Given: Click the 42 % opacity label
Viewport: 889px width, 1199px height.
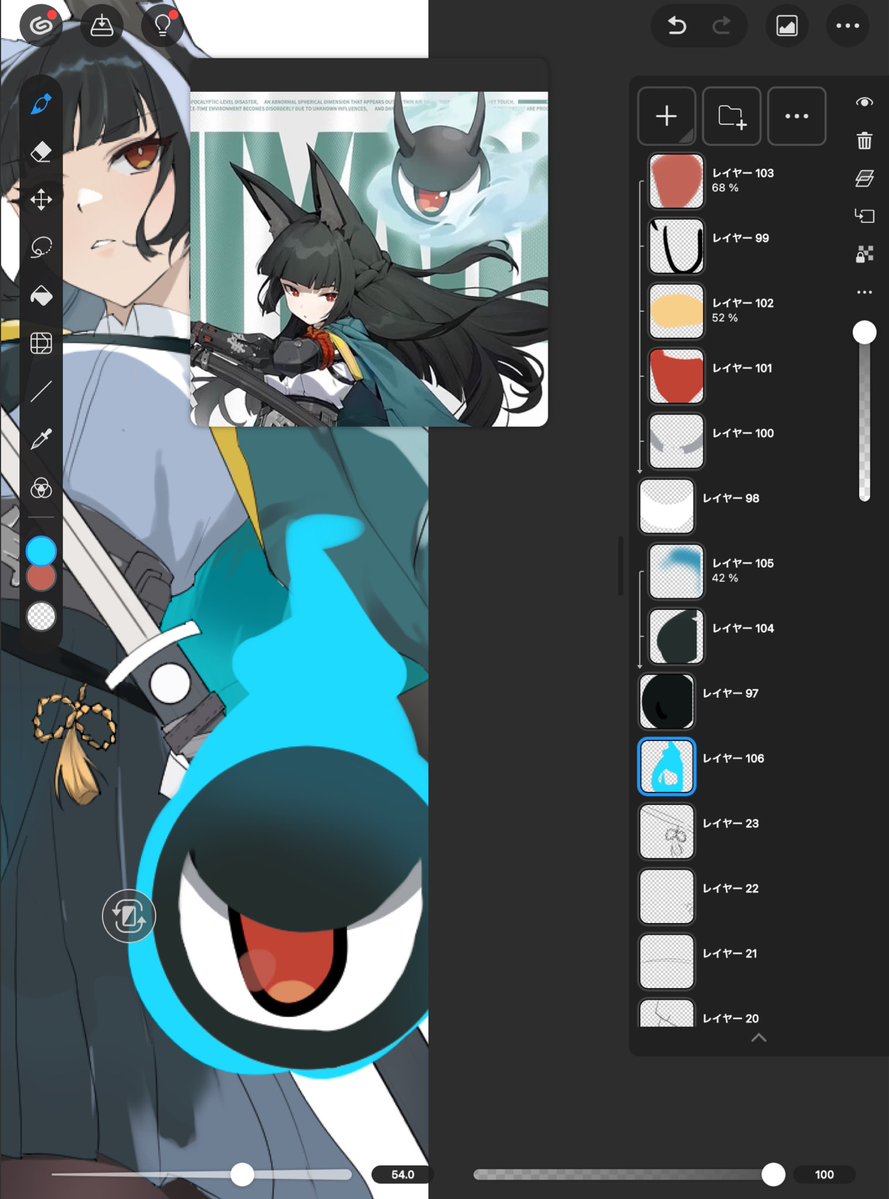Looking at the screenshot, I should click(725, 577).
